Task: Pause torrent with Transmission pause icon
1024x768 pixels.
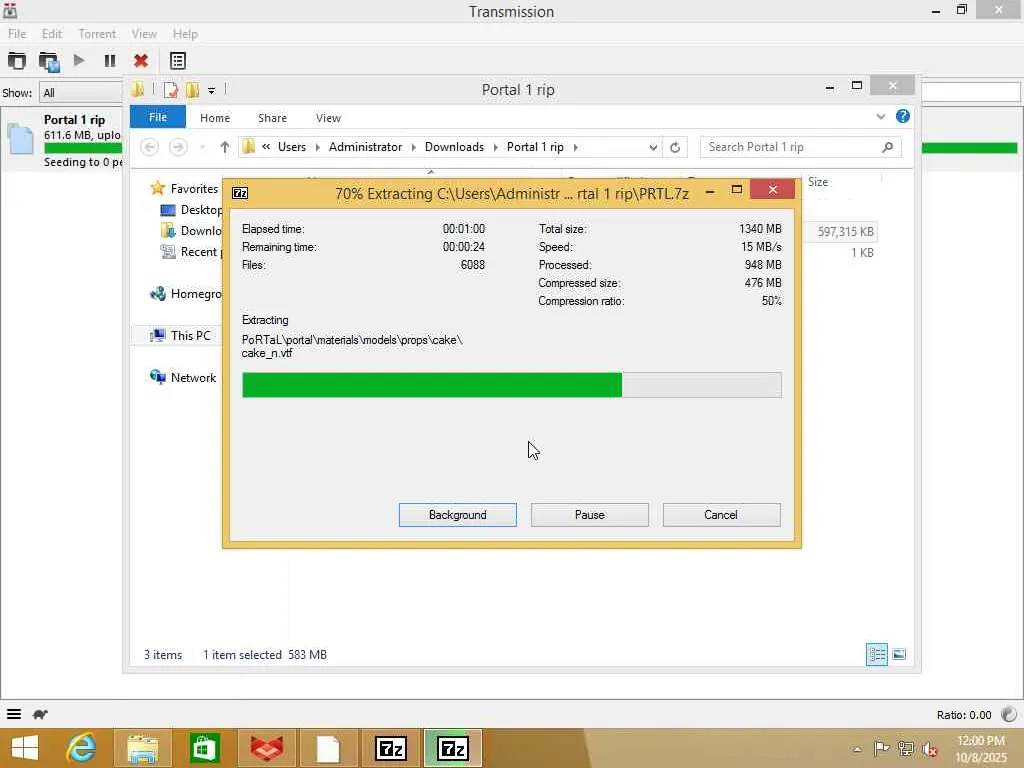Action: pyautogui.click(x=110, y=61)
